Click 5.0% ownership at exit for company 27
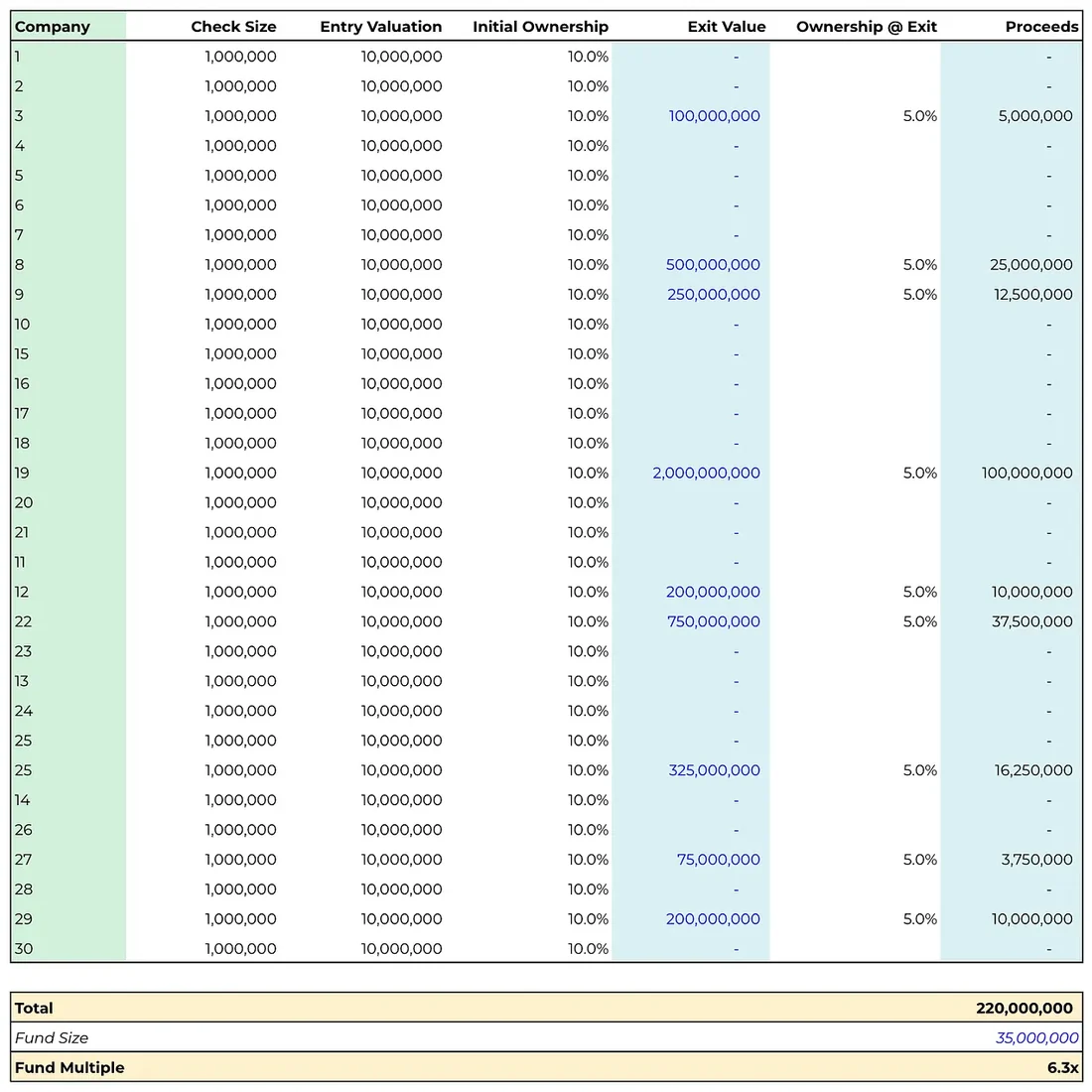The width and height of the screenshot is (1092, 1092). tap(919, 860)
